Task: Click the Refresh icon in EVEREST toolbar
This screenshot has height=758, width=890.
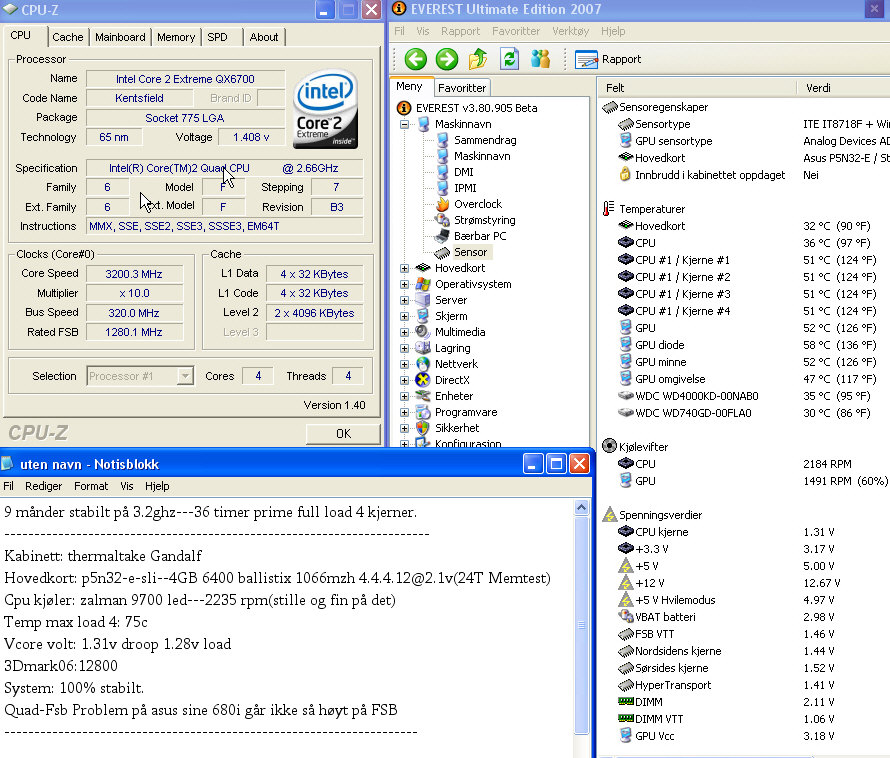Action: tap(509, 59)
